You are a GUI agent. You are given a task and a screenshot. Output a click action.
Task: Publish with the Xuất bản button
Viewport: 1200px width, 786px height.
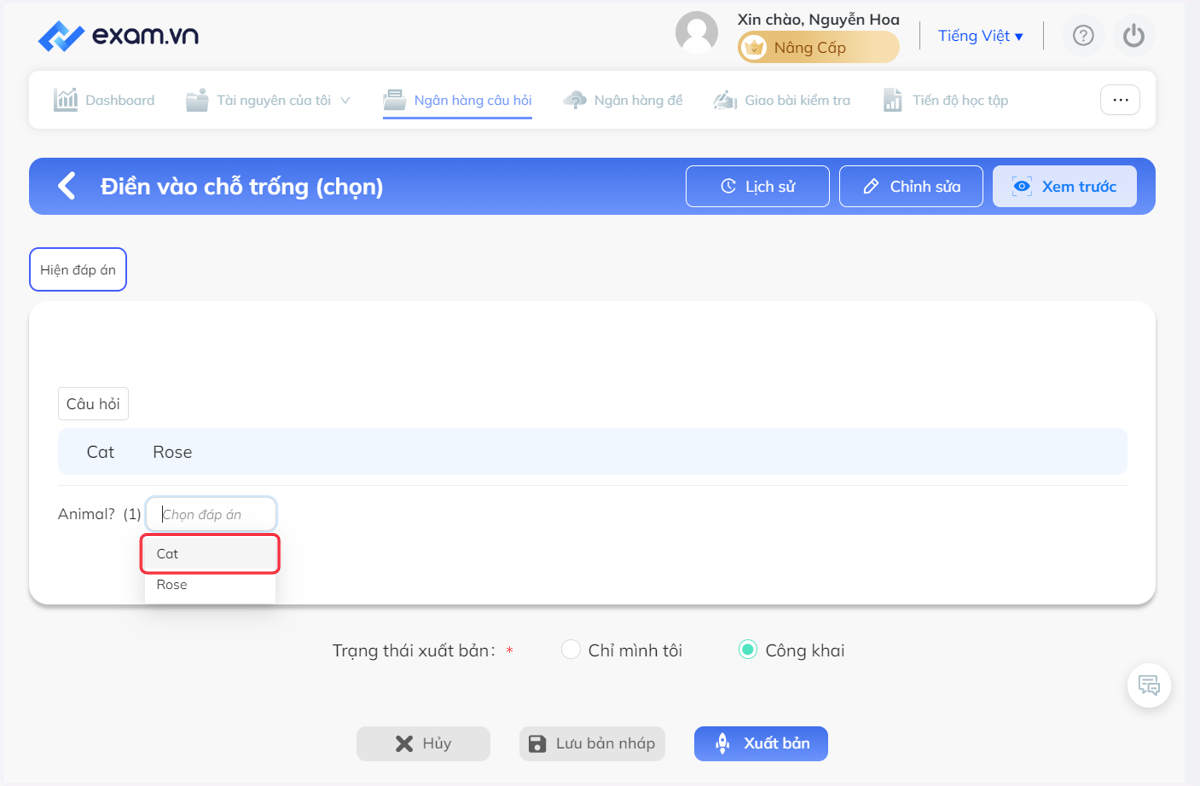click(761, 743)
